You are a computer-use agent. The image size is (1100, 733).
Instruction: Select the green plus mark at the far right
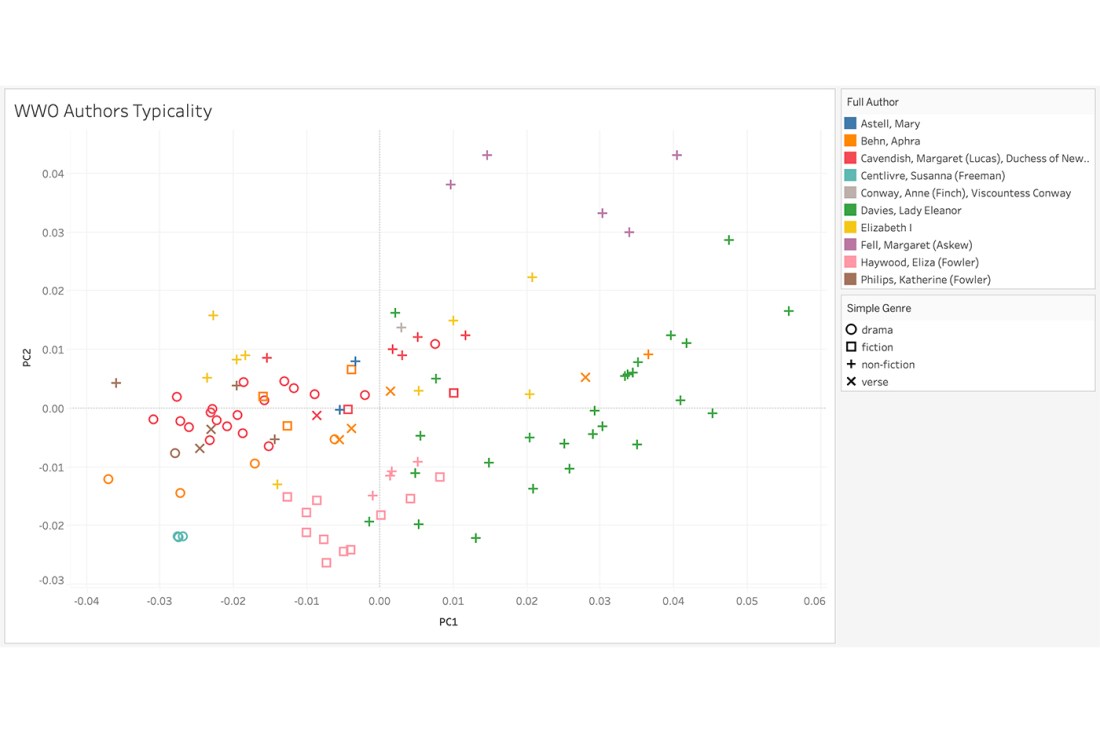pos(789,310)
